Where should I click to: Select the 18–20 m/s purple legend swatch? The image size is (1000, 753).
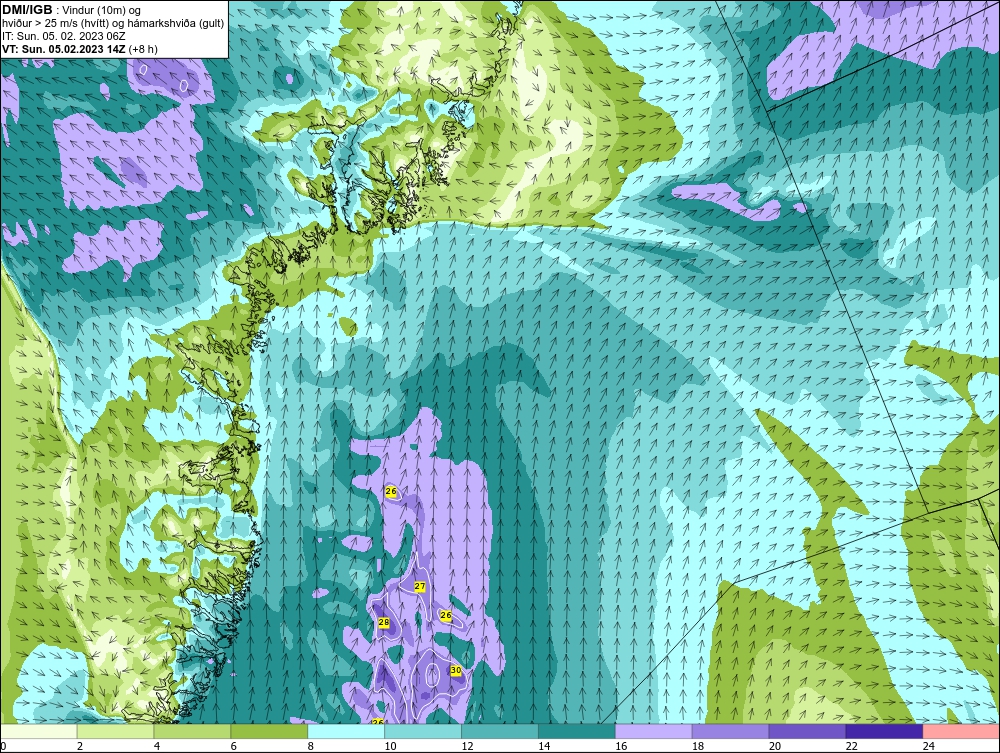pos(730,731)
